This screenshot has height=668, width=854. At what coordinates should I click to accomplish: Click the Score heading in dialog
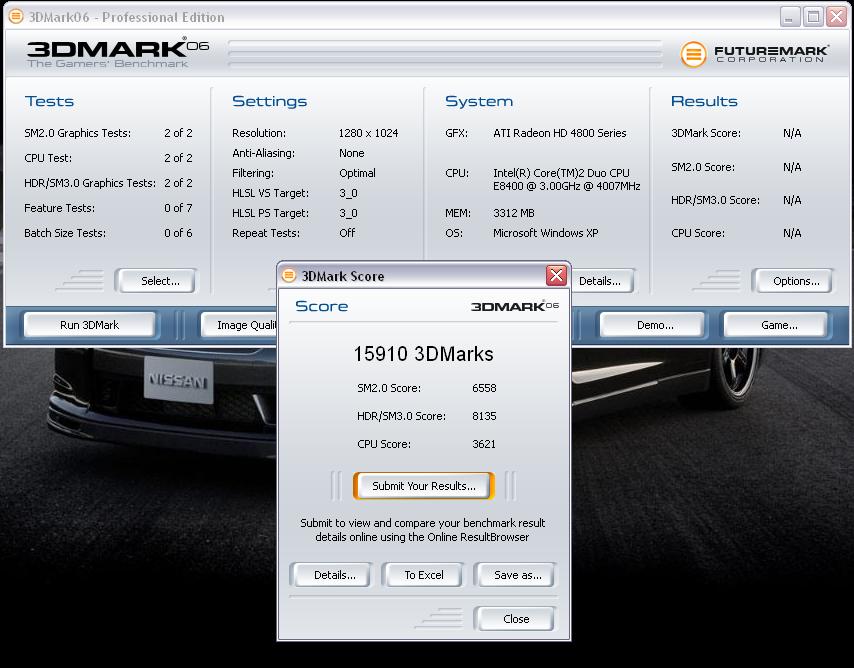point(321,306)
